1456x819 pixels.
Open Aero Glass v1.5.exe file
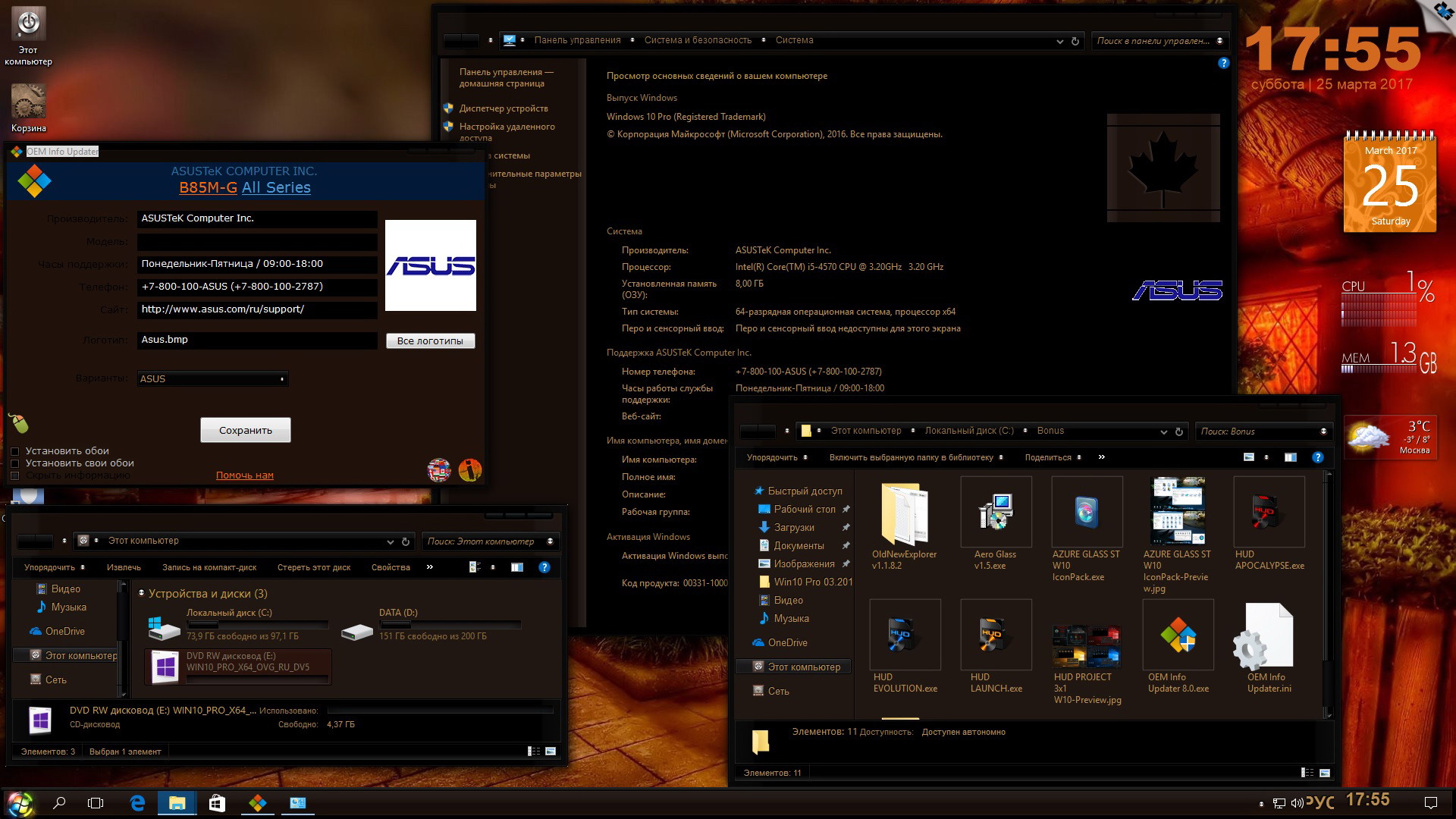996,524
